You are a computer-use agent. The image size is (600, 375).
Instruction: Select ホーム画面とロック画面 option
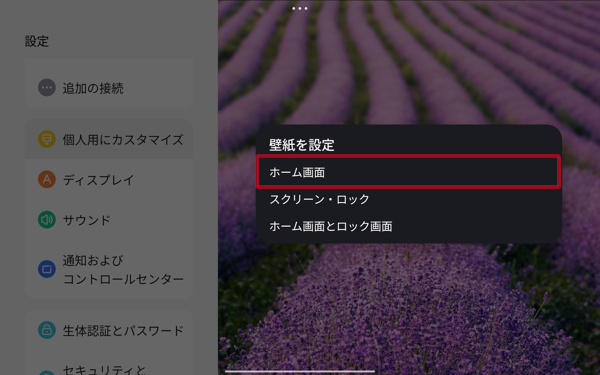(x=408, y=226)
